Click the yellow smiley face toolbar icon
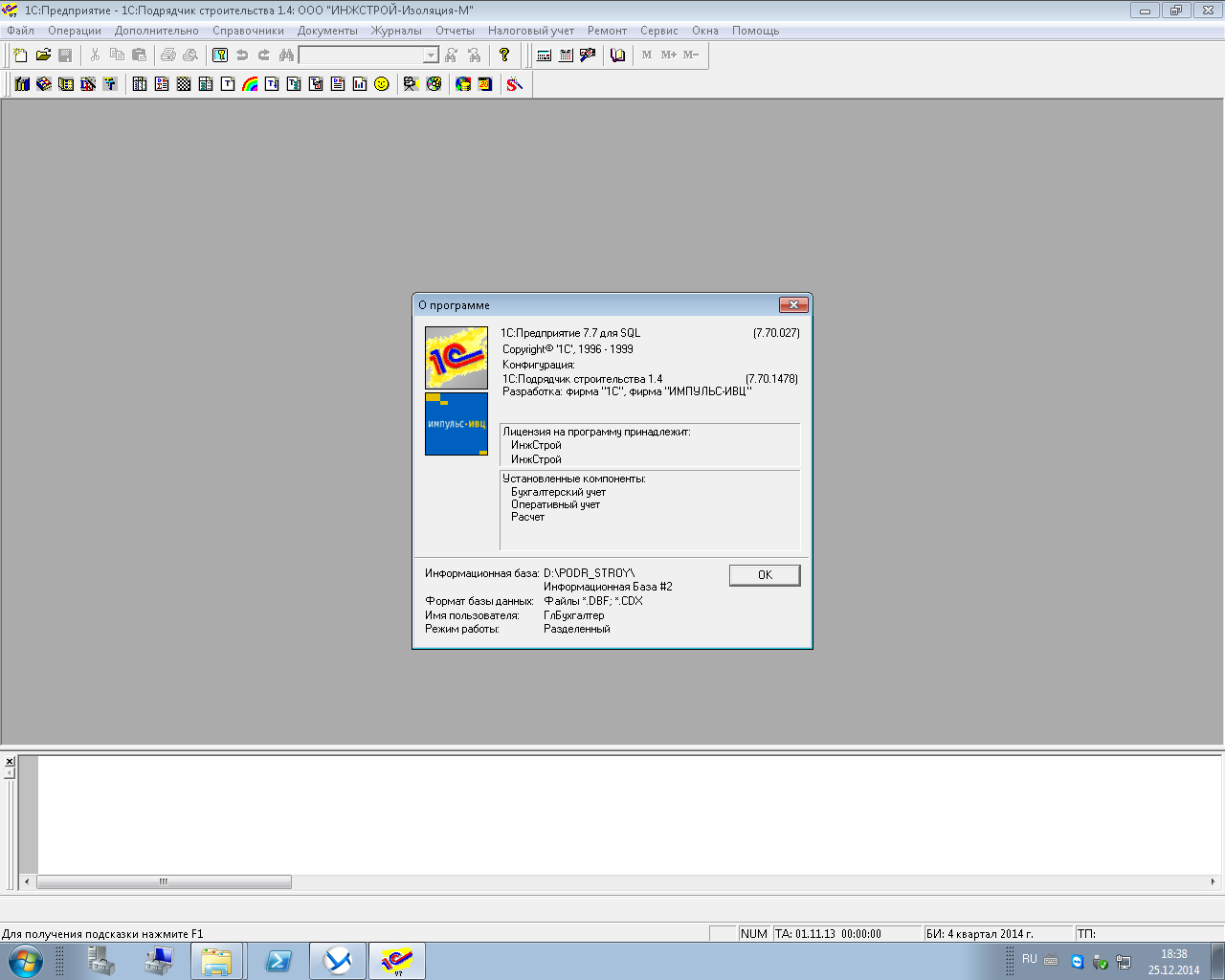Image resolution: width=1225 pixels, height=980 pixels. [x=382, y=84]
